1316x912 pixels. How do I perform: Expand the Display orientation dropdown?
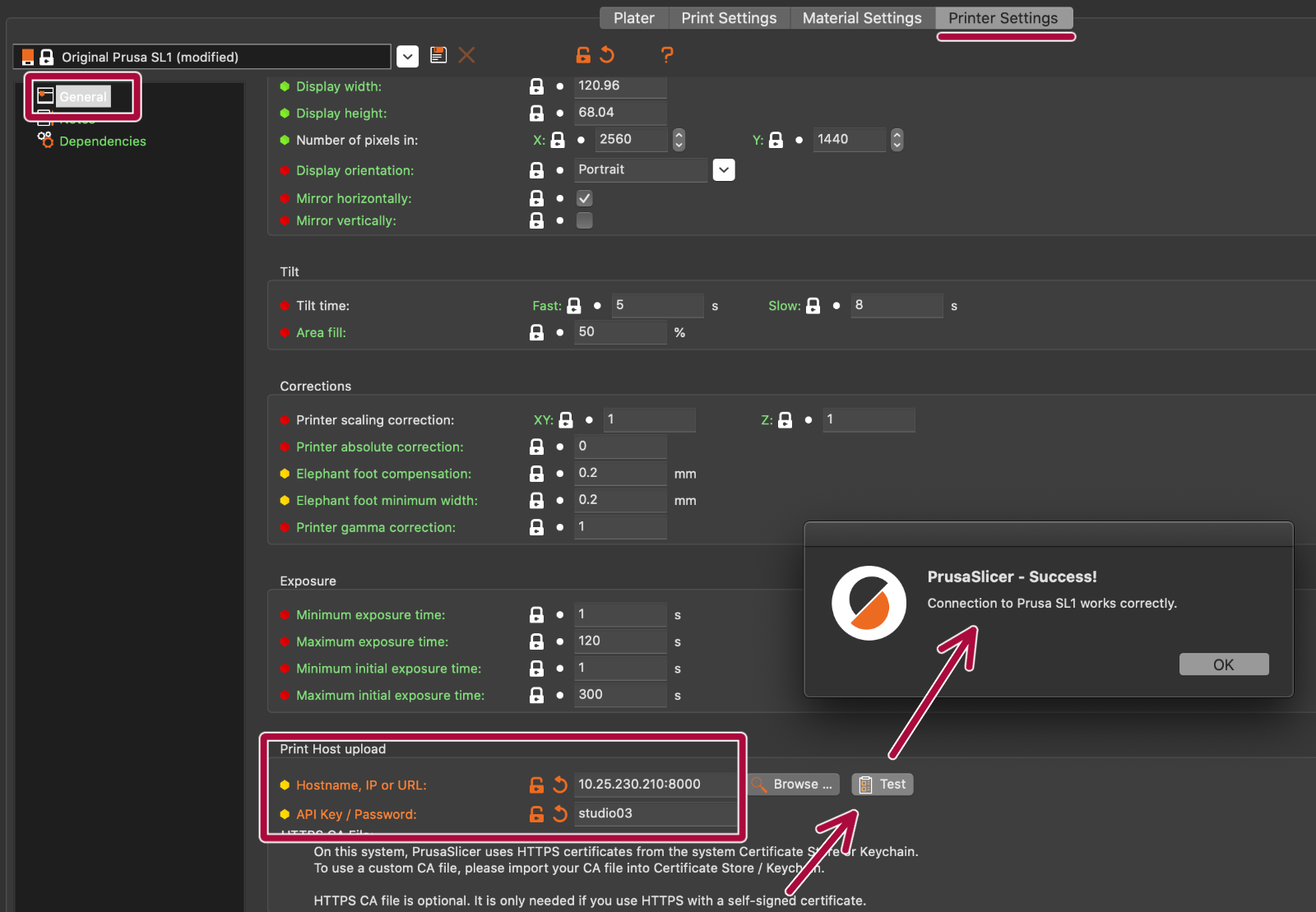724,170
